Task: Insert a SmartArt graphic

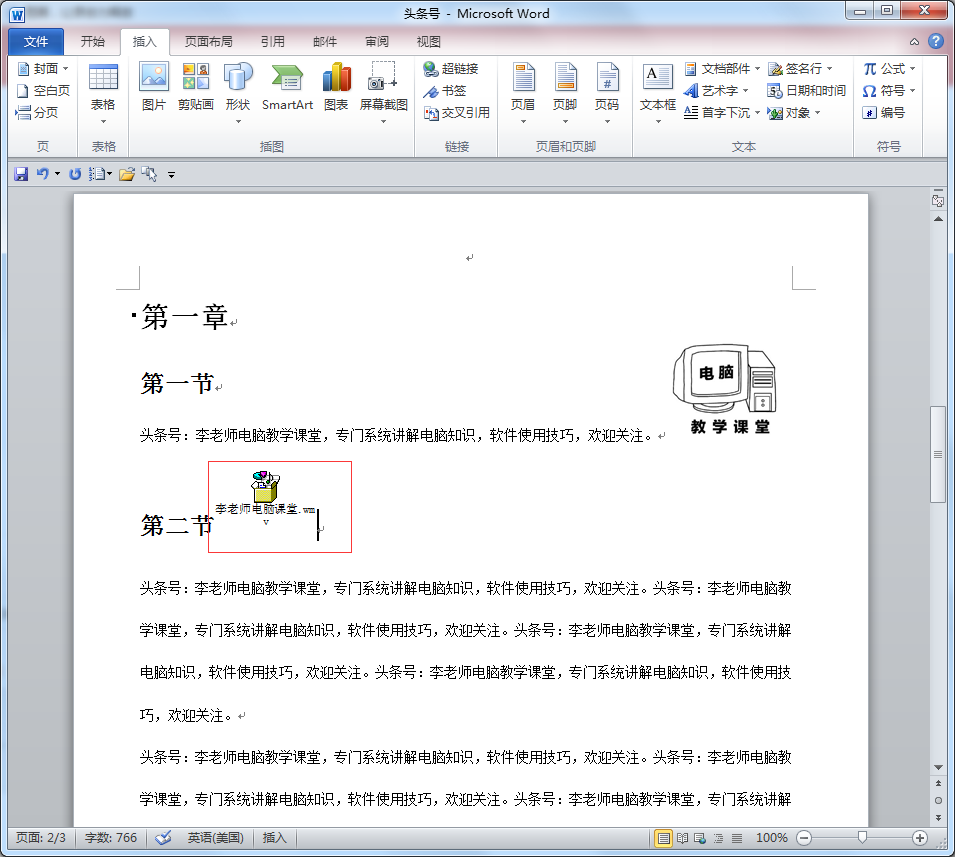Action: 287,87
